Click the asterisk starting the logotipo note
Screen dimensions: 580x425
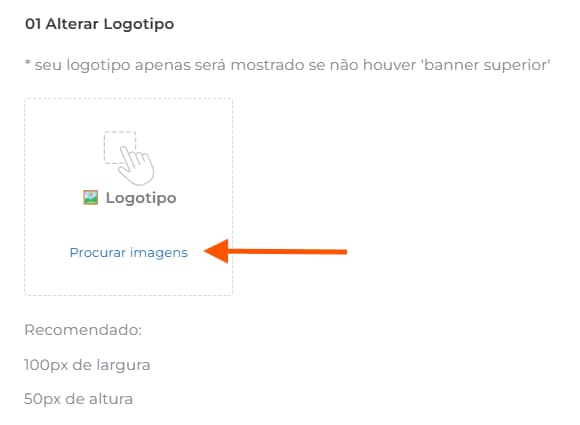click(x=27, y=62)
